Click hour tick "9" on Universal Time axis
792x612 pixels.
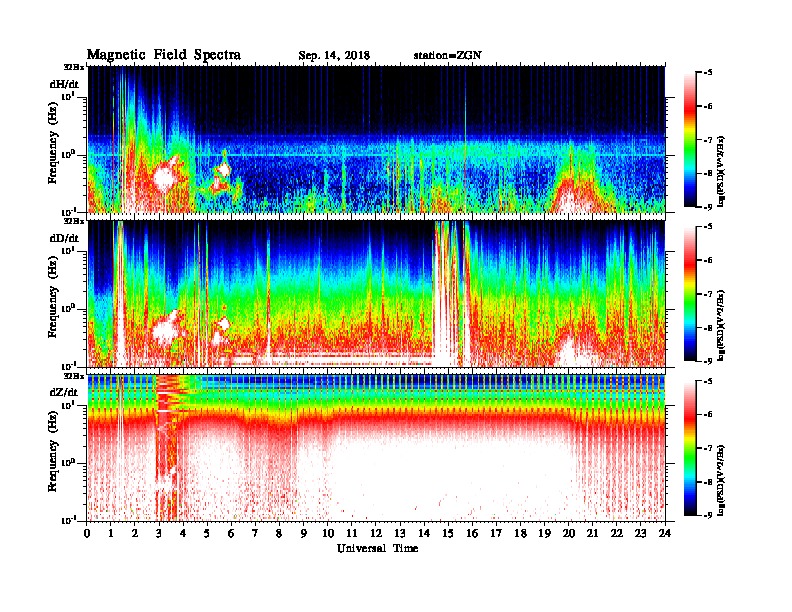coord(304,533)
